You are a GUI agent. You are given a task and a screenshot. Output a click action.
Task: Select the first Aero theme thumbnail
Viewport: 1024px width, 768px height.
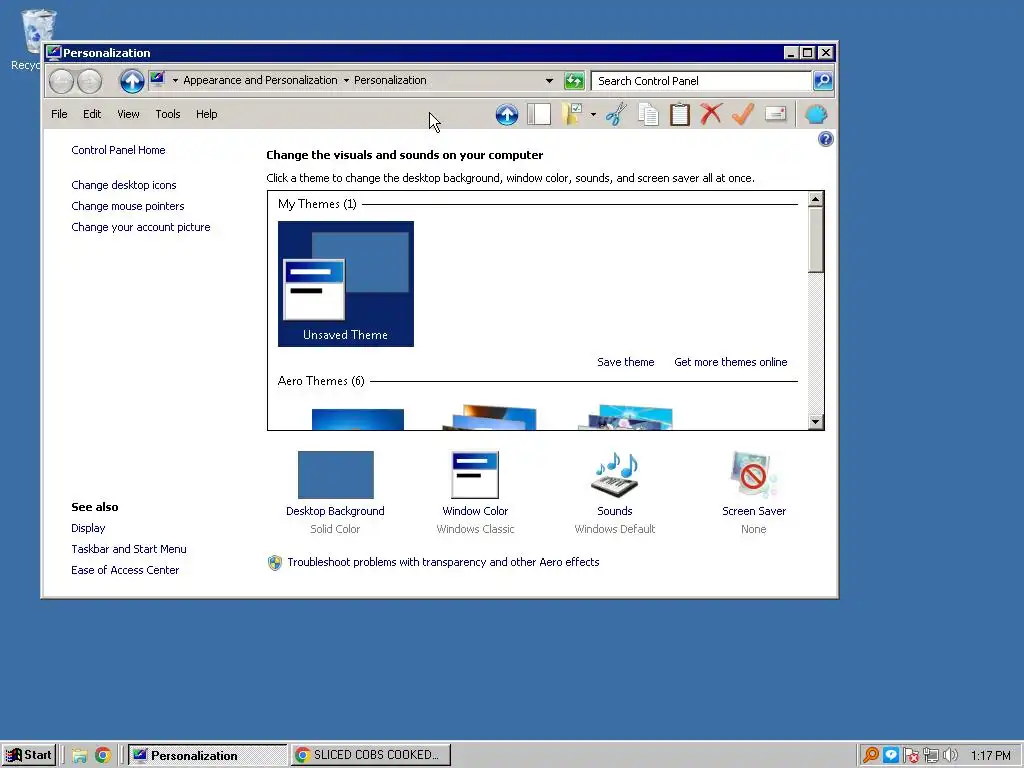pyautogui.click(x=358, y=419)
